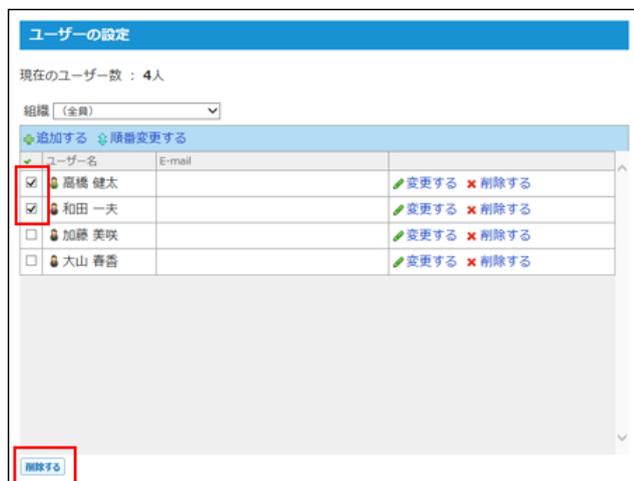Click the scrollbar down arrow of user list

point(622,437)
